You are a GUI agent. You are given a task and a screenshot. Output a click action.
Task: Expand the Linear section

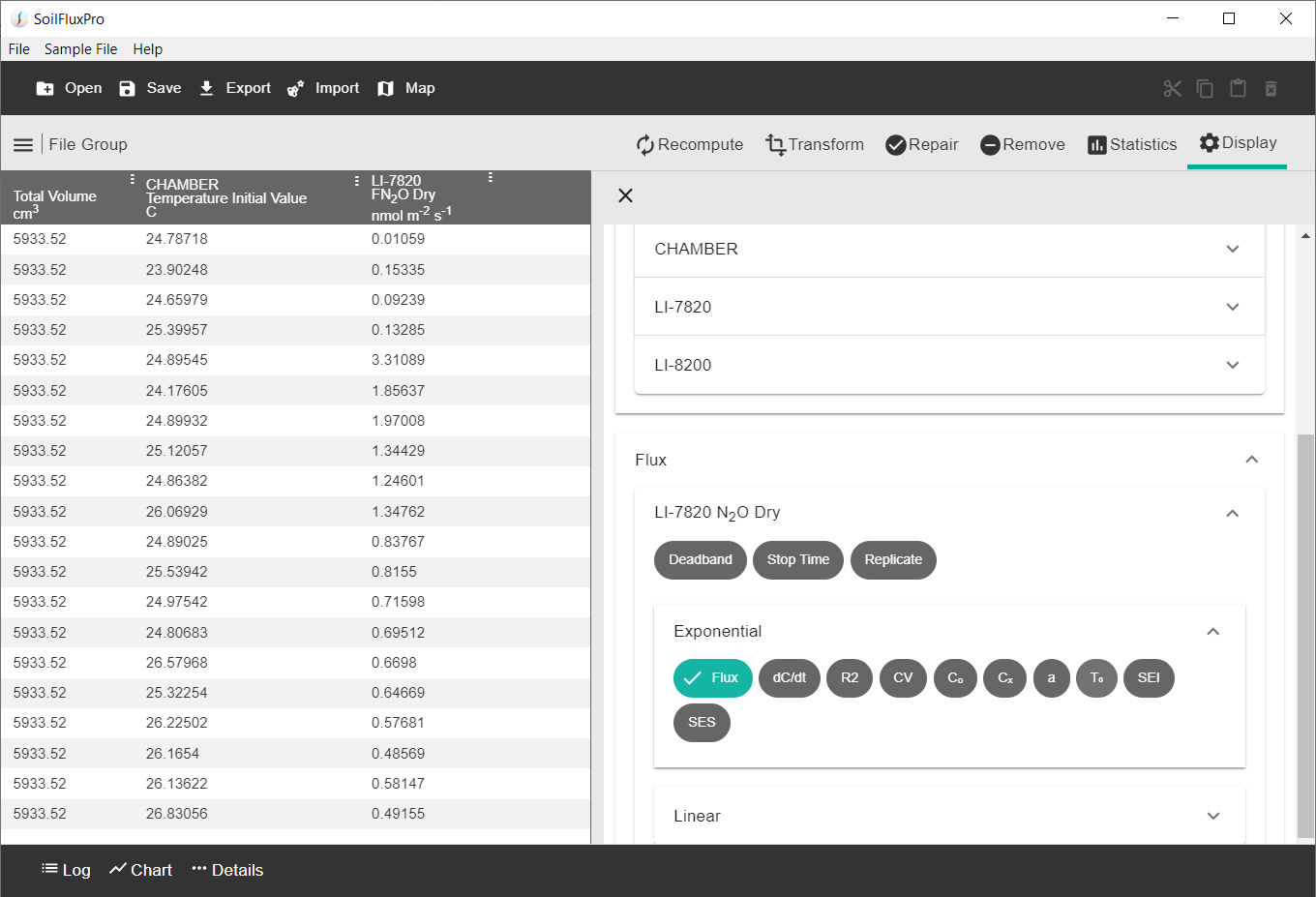949,816
